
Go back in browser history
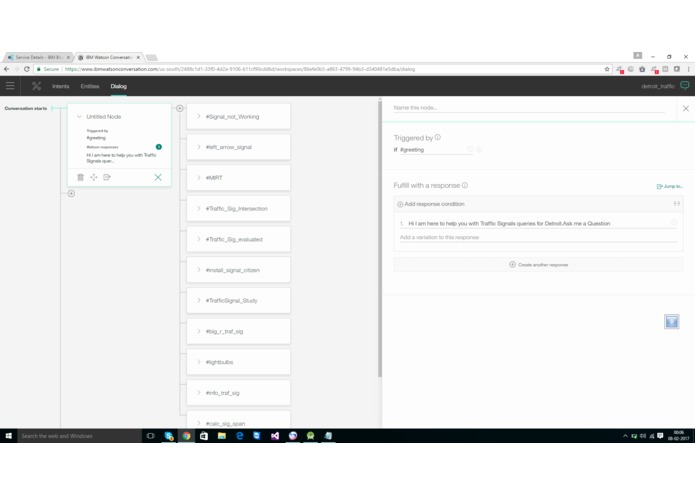6,69
